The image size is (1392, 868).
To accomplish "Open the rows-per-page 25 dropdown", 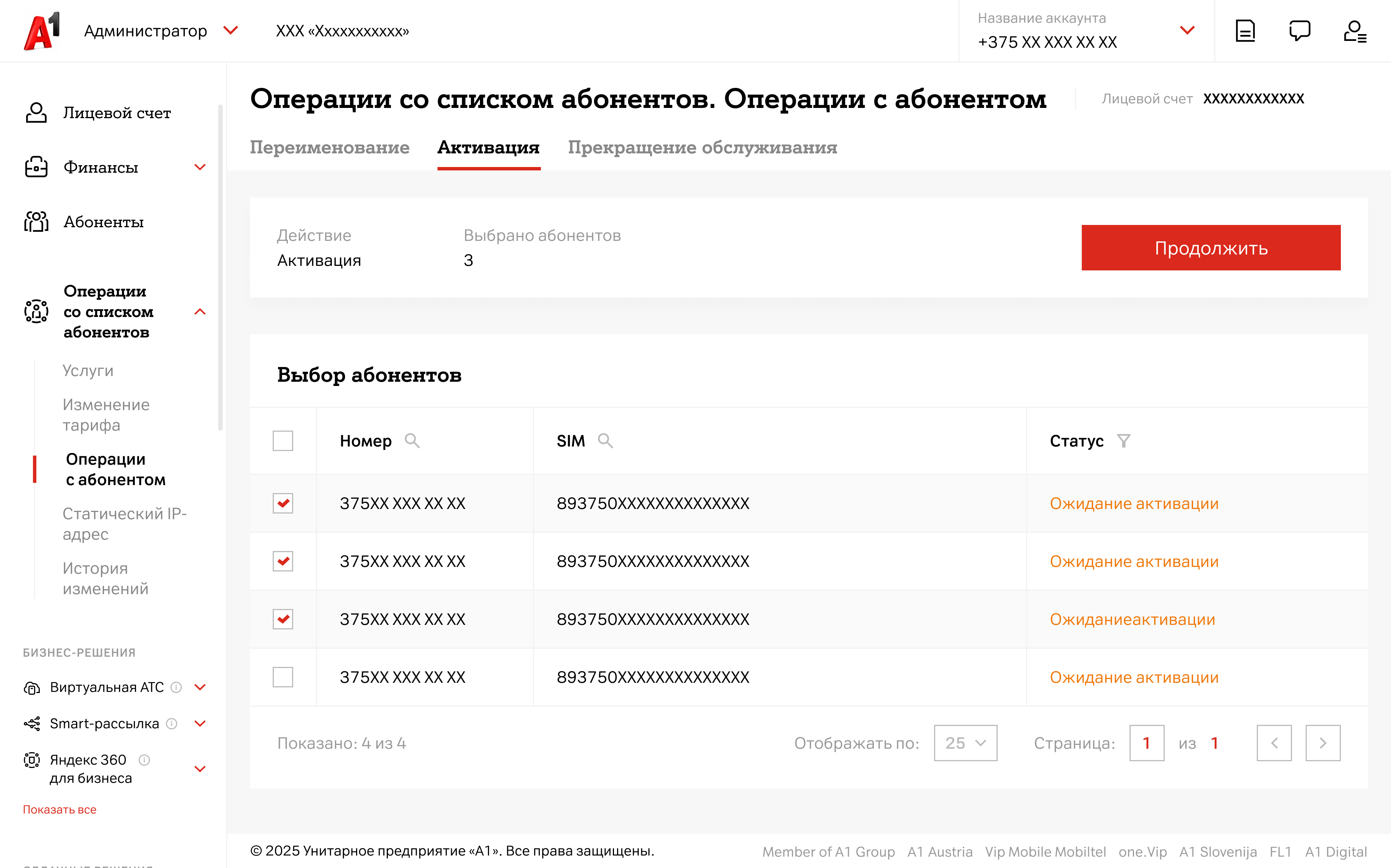I will 965,743.
